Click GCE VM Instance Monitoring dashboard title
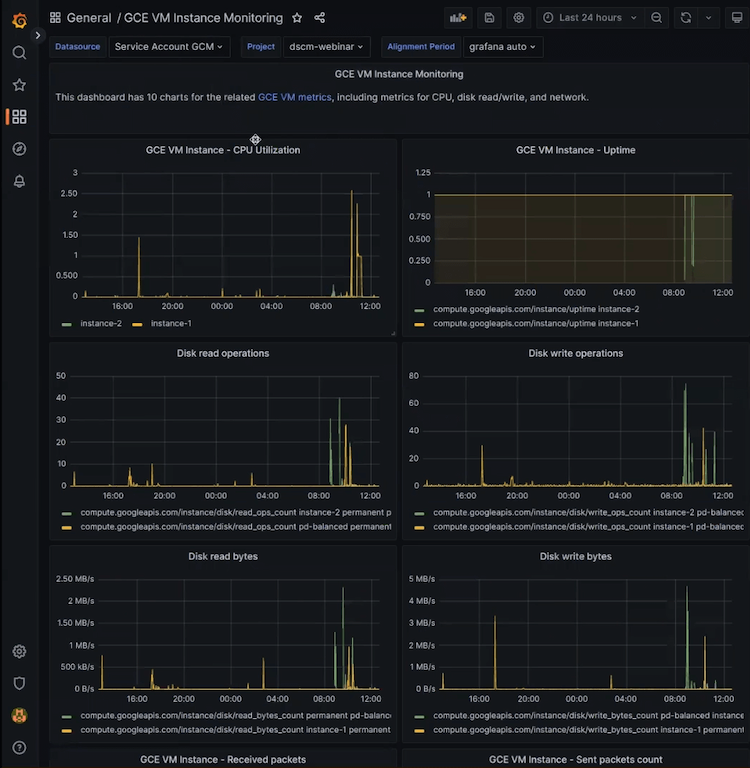 click(x=203, y=18)
